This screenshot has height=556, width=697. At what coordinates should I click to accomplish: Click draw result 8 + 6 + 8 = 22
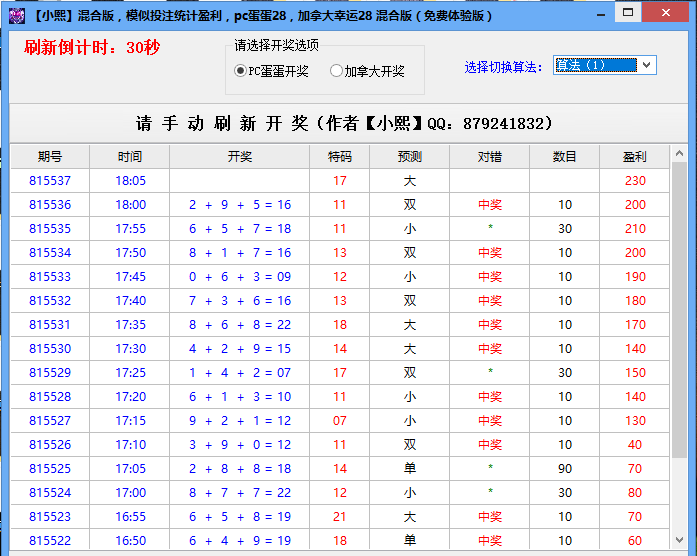click(x=240, y=325)
